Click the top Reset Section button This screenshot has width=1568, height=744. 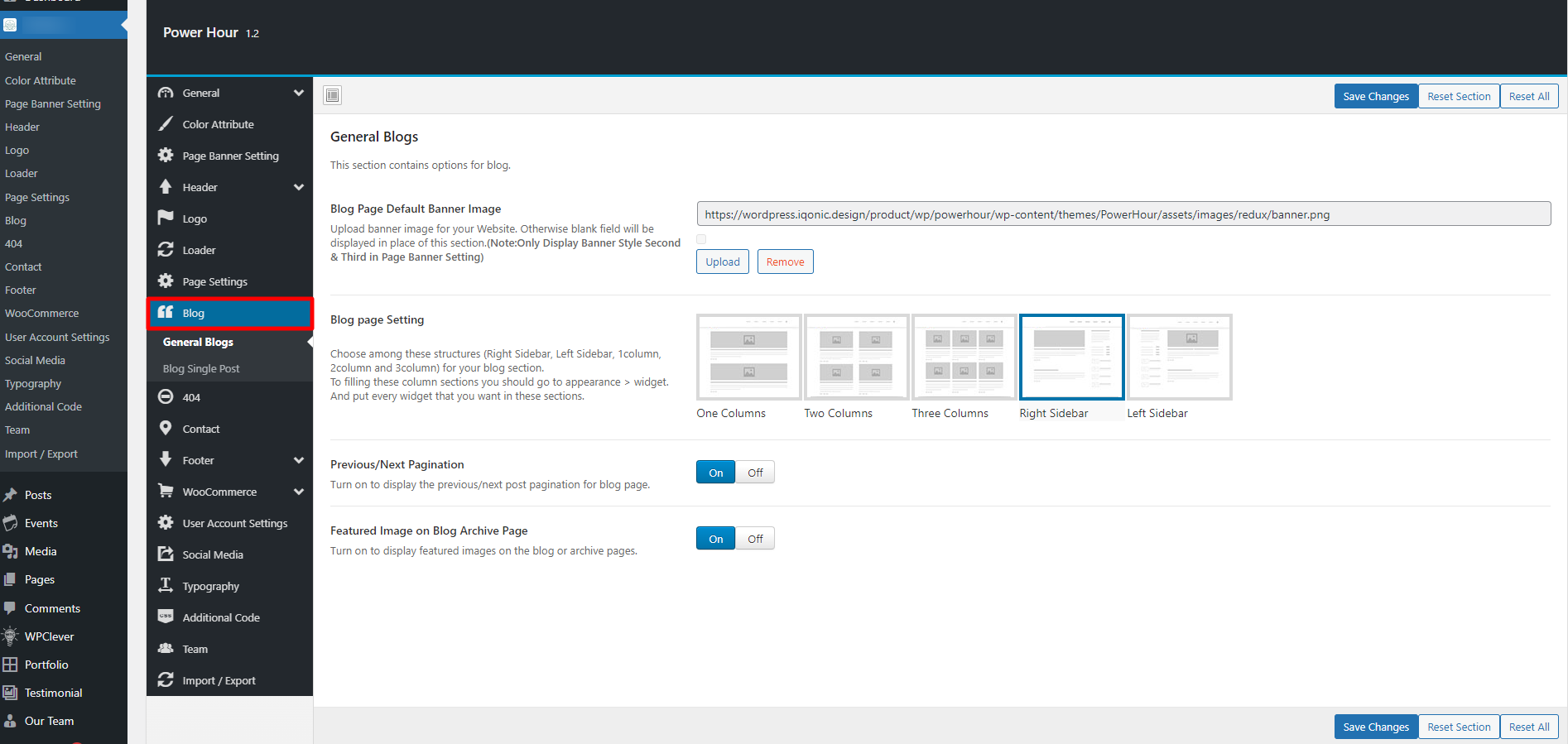(x=1459, y=96)
